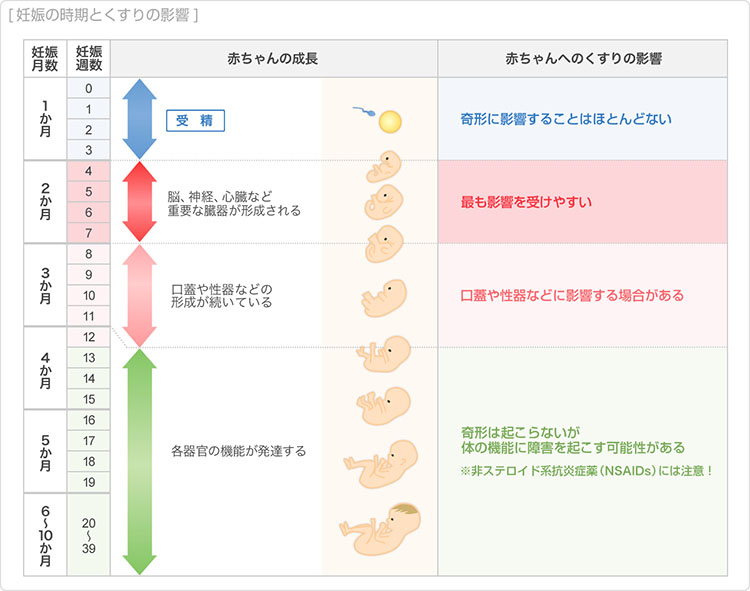This screenshot has width=750, height=591.
Task: Click the embryo illustration in the 3か月 row
Action: 383,297
